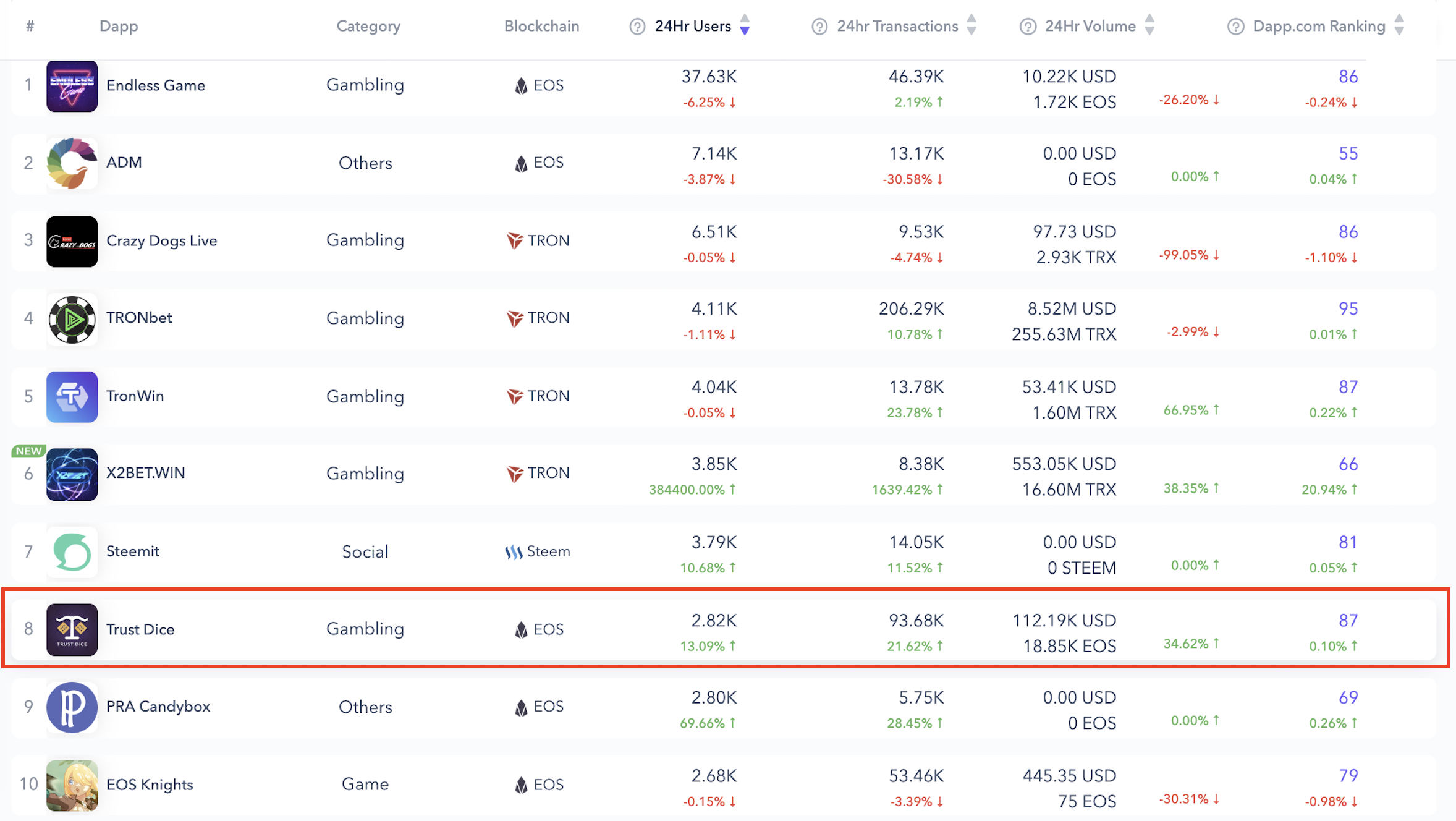
Task: Open the Crazy Dogs Live logo
Action: pos(72,241)
